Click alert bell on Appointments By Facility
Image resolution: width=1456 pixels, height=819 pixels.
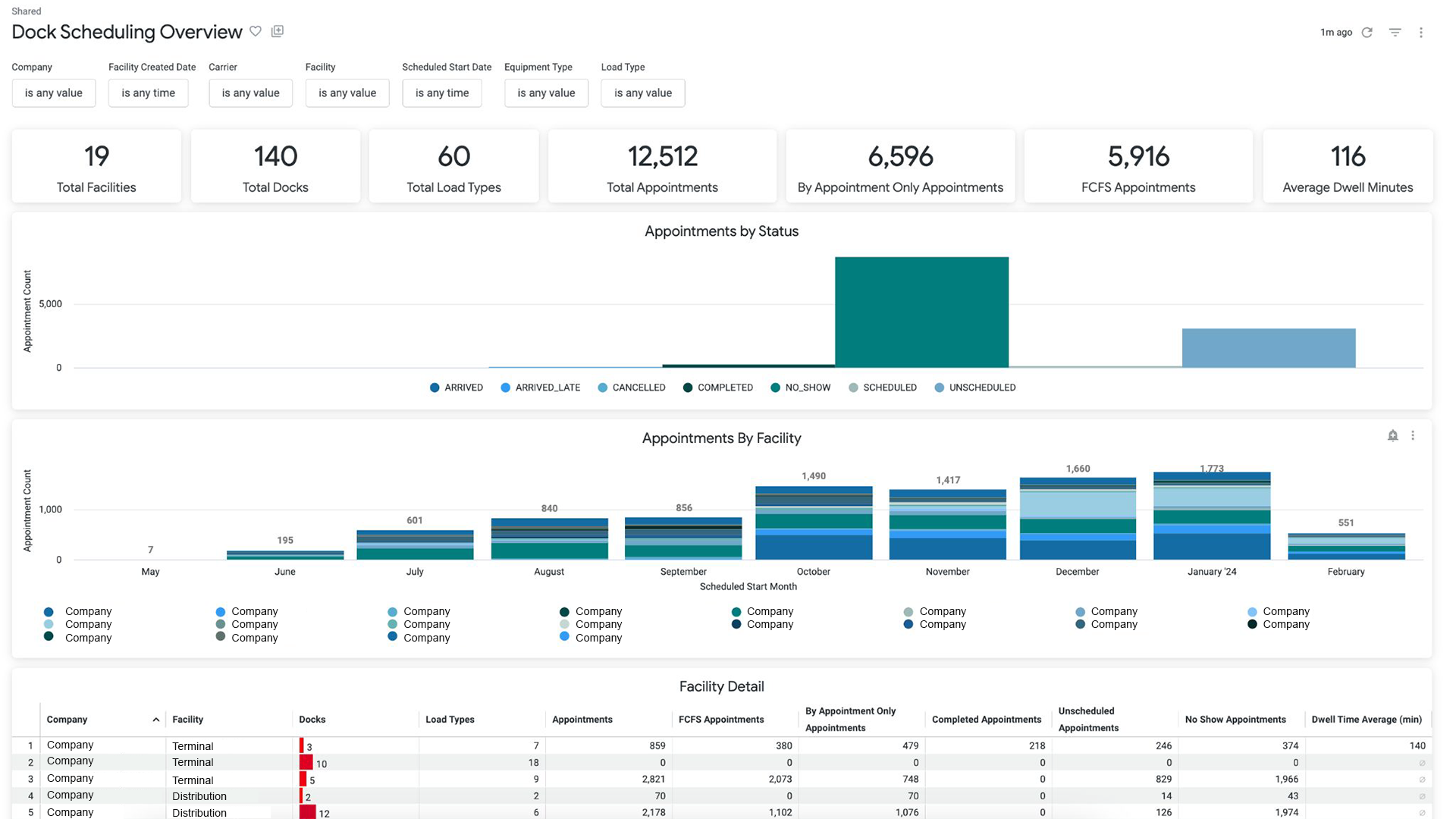click(1392, 435)
